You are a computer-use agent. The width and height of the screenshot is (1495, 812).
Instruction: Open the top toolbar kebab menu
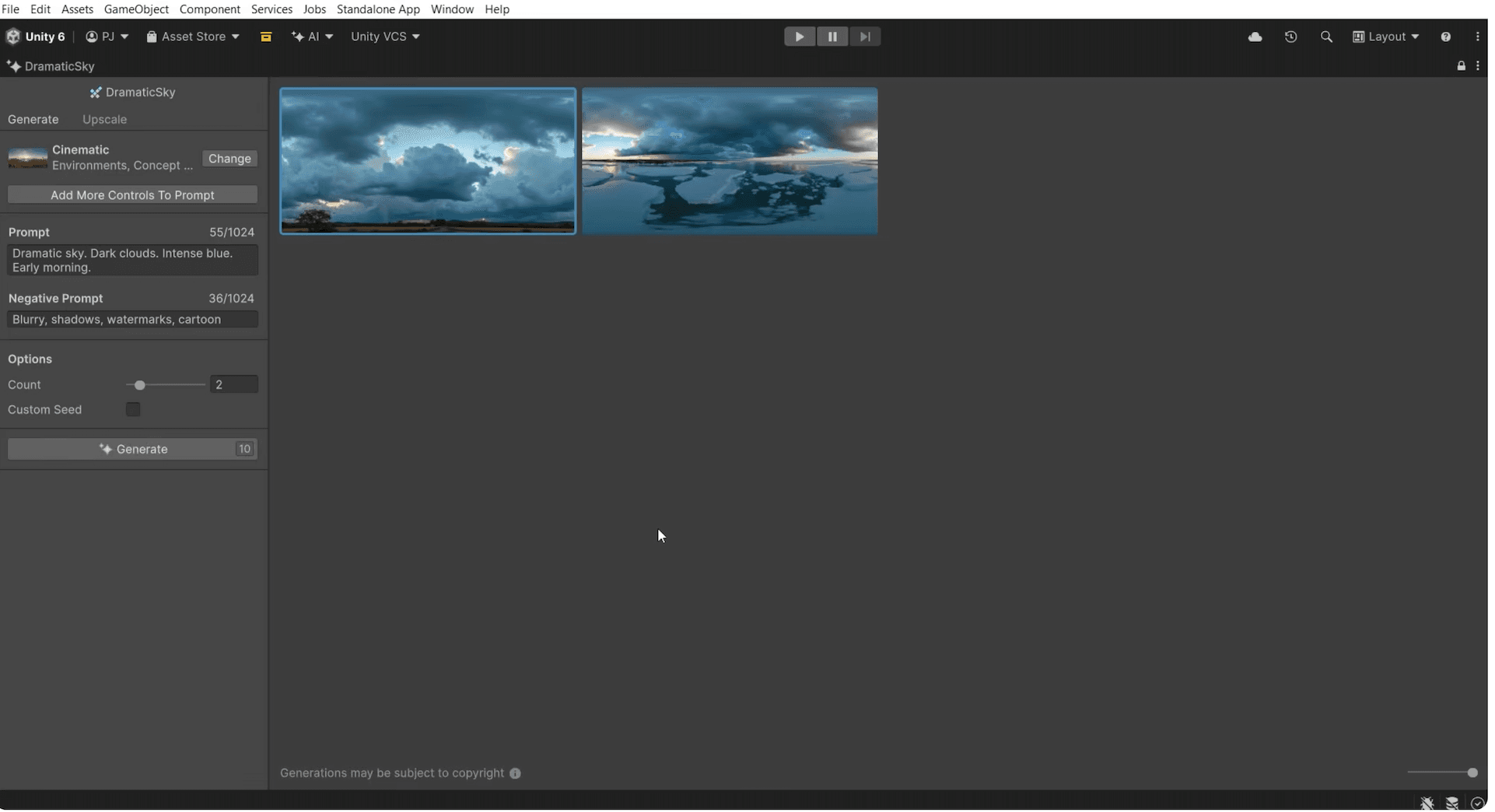pos(1478,37)
